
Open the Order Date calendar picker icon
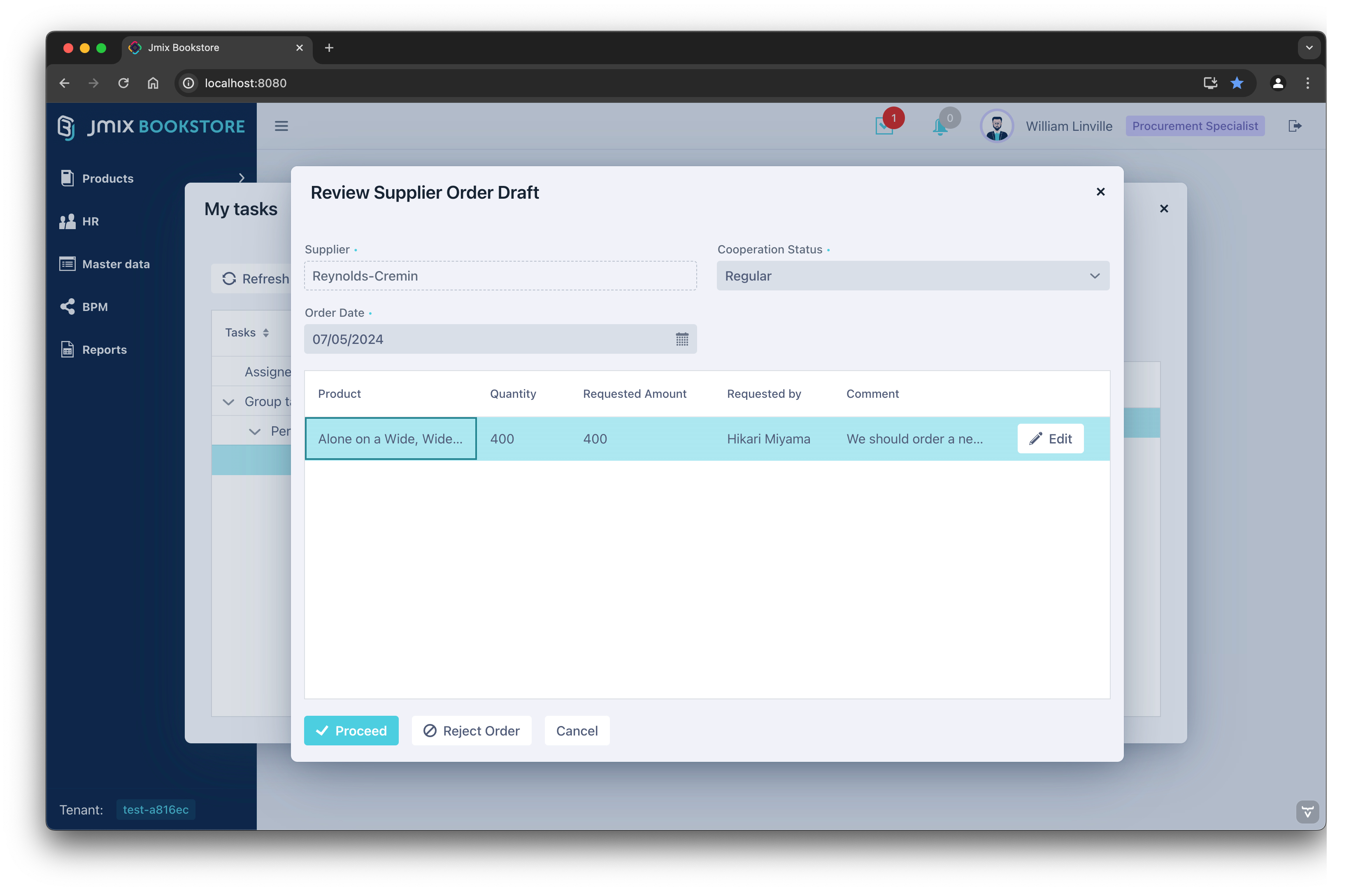(682, 339)
